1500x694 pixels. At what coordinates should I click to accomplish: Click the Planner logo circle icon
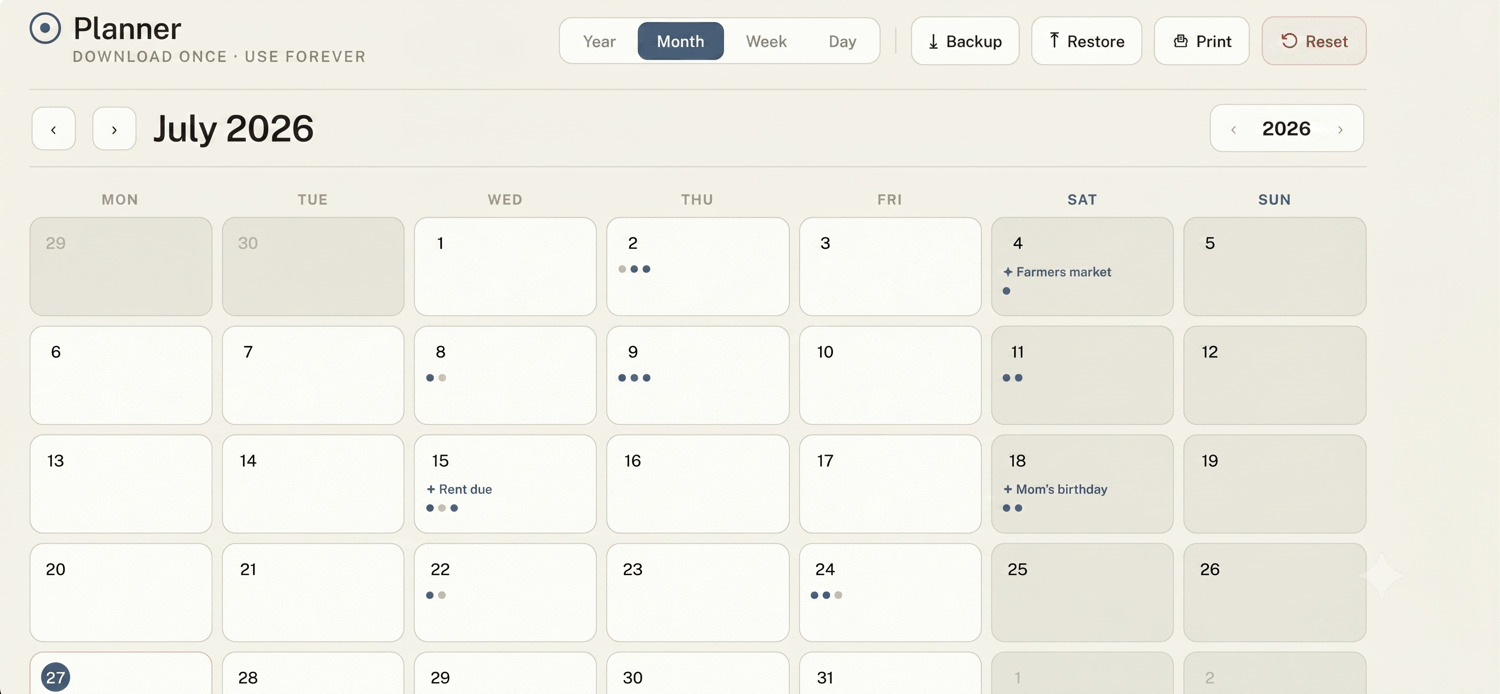coord(45,28)
